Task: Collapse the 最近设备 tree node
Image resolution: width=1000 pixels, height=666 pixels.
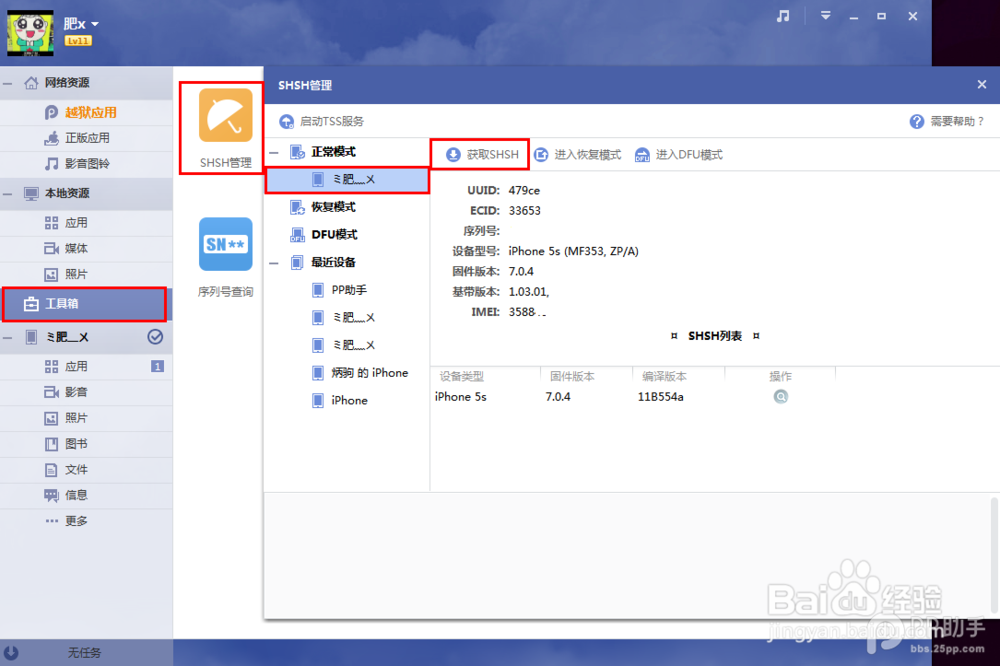Action: (274, 262)
